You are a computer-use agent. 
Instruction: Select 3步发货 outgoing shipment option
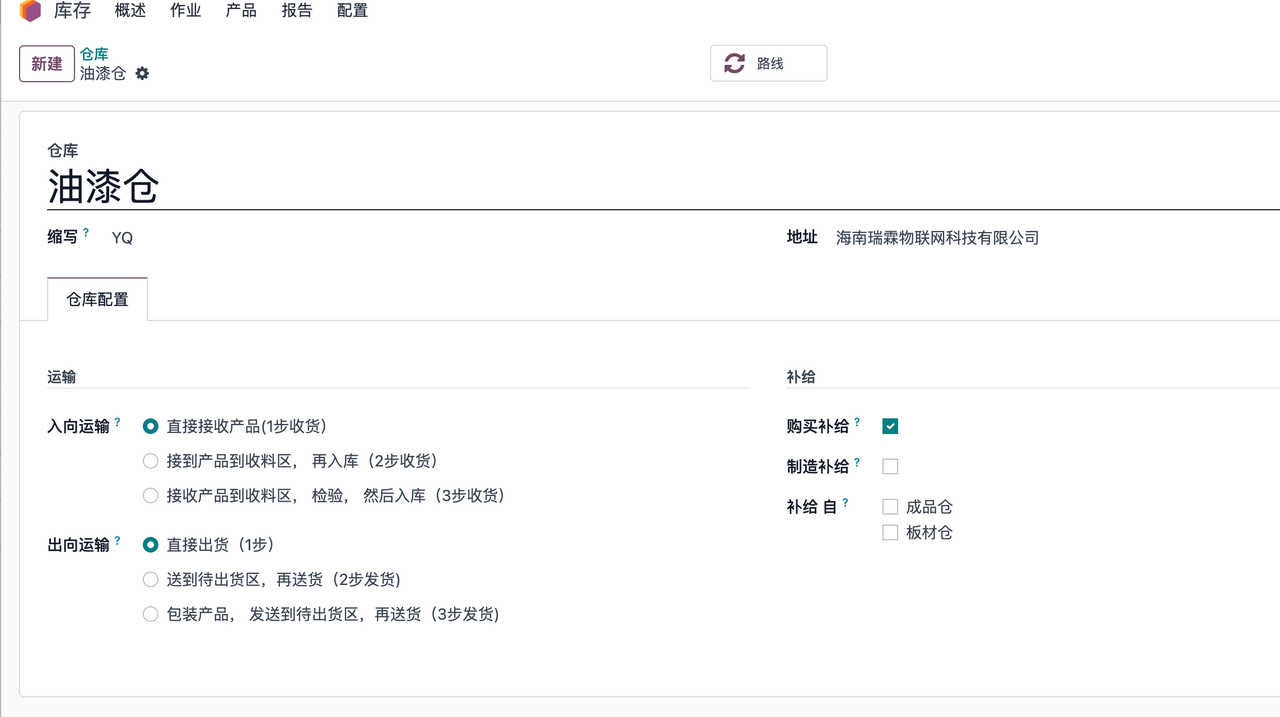click(150, 614)
